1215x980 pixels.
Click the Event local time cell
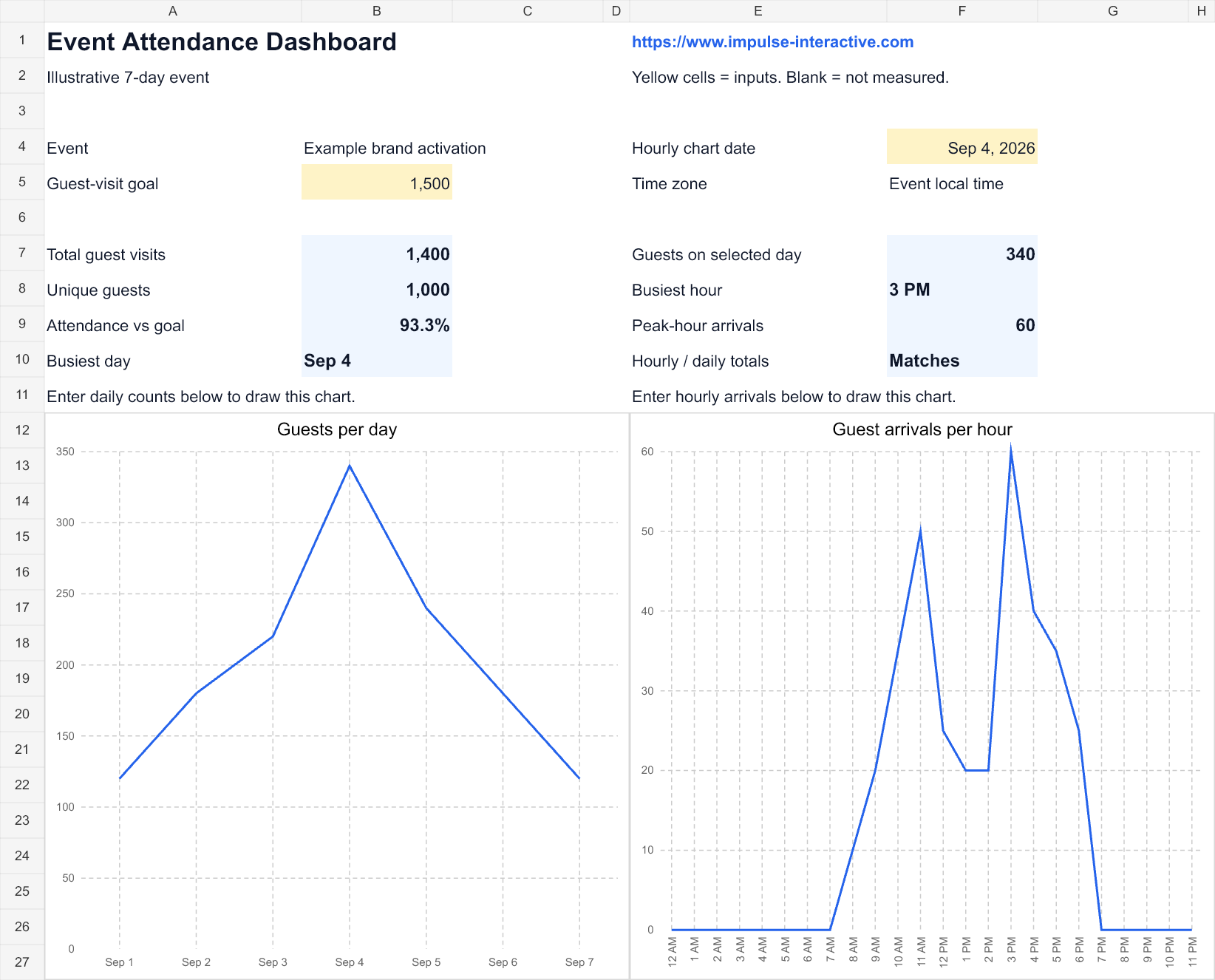946,183
